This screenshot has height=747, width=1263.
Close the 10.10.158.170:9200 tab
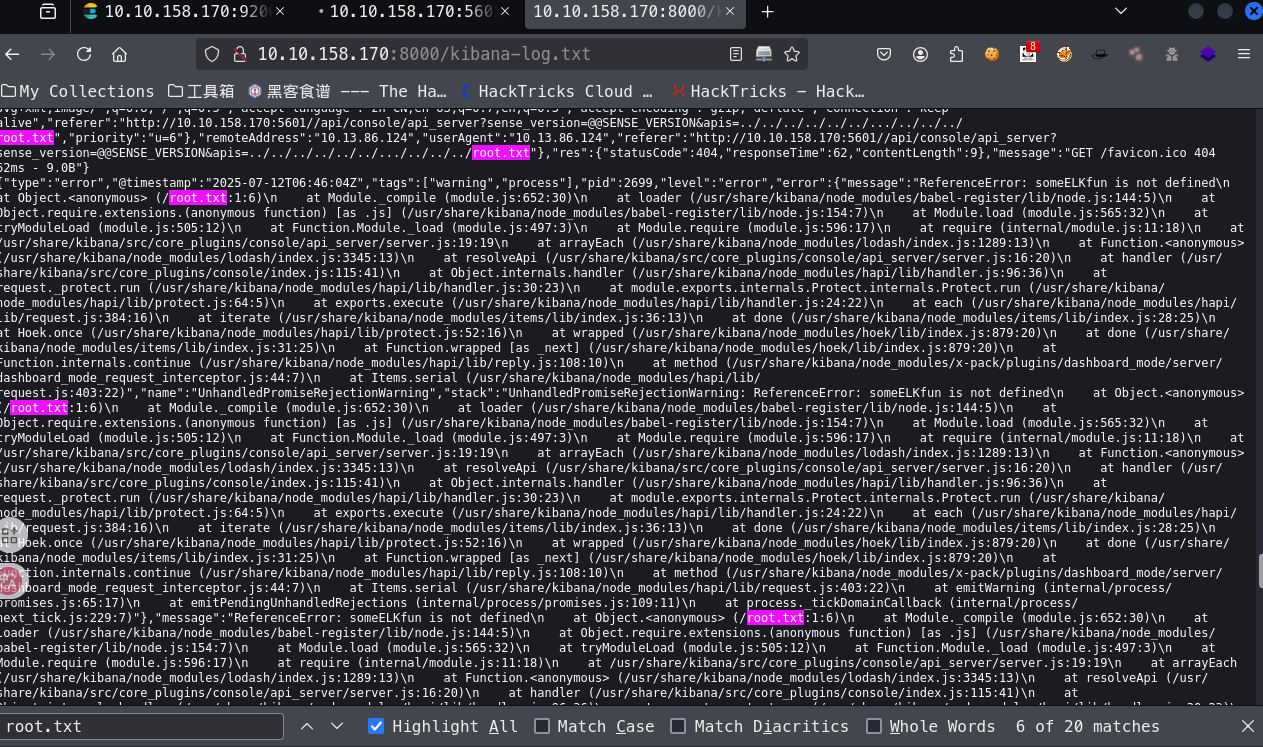coord(280,12)
